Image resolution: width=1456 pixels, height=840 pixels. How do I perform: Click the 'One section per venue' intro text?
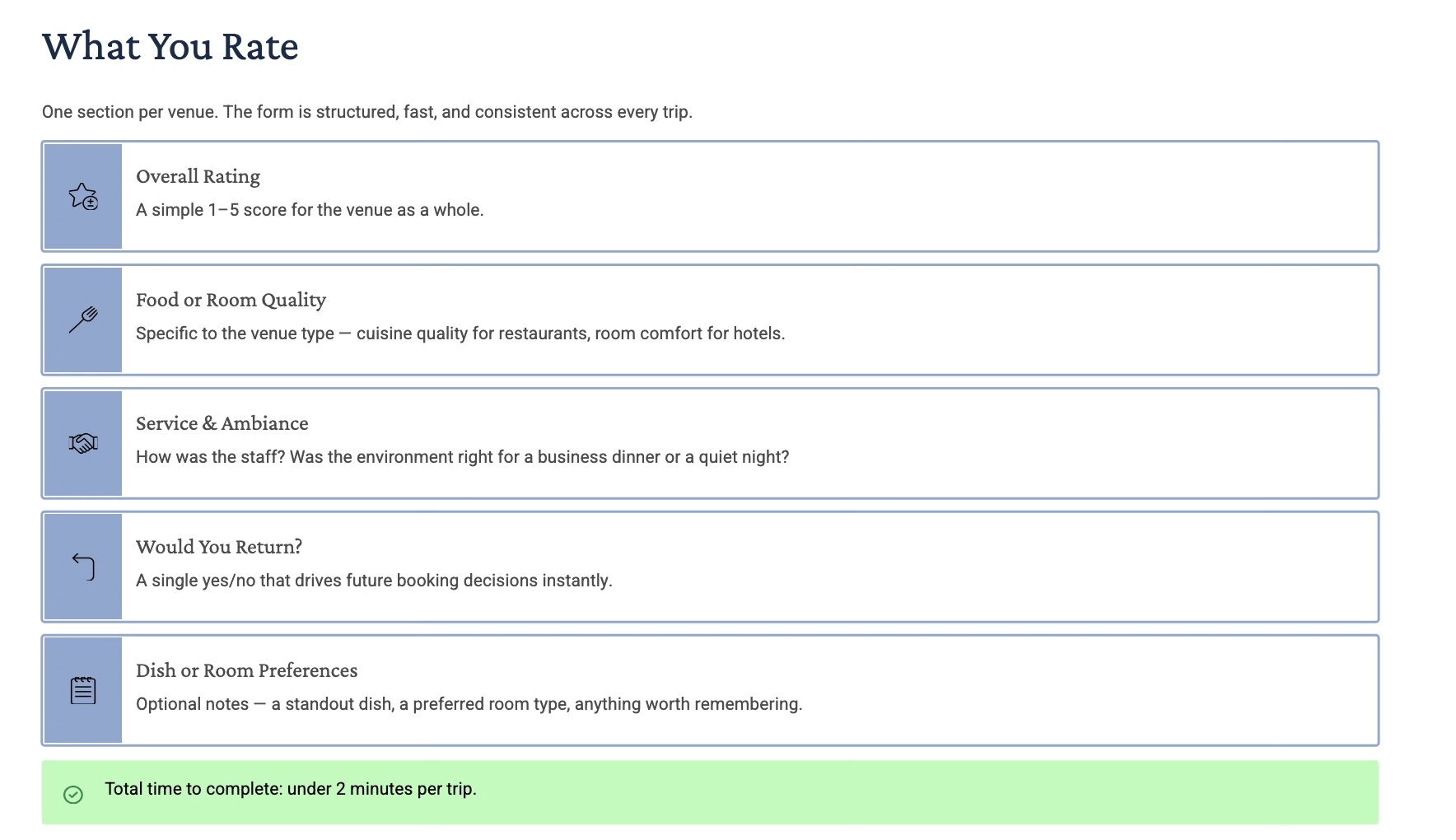coord(367,112)
